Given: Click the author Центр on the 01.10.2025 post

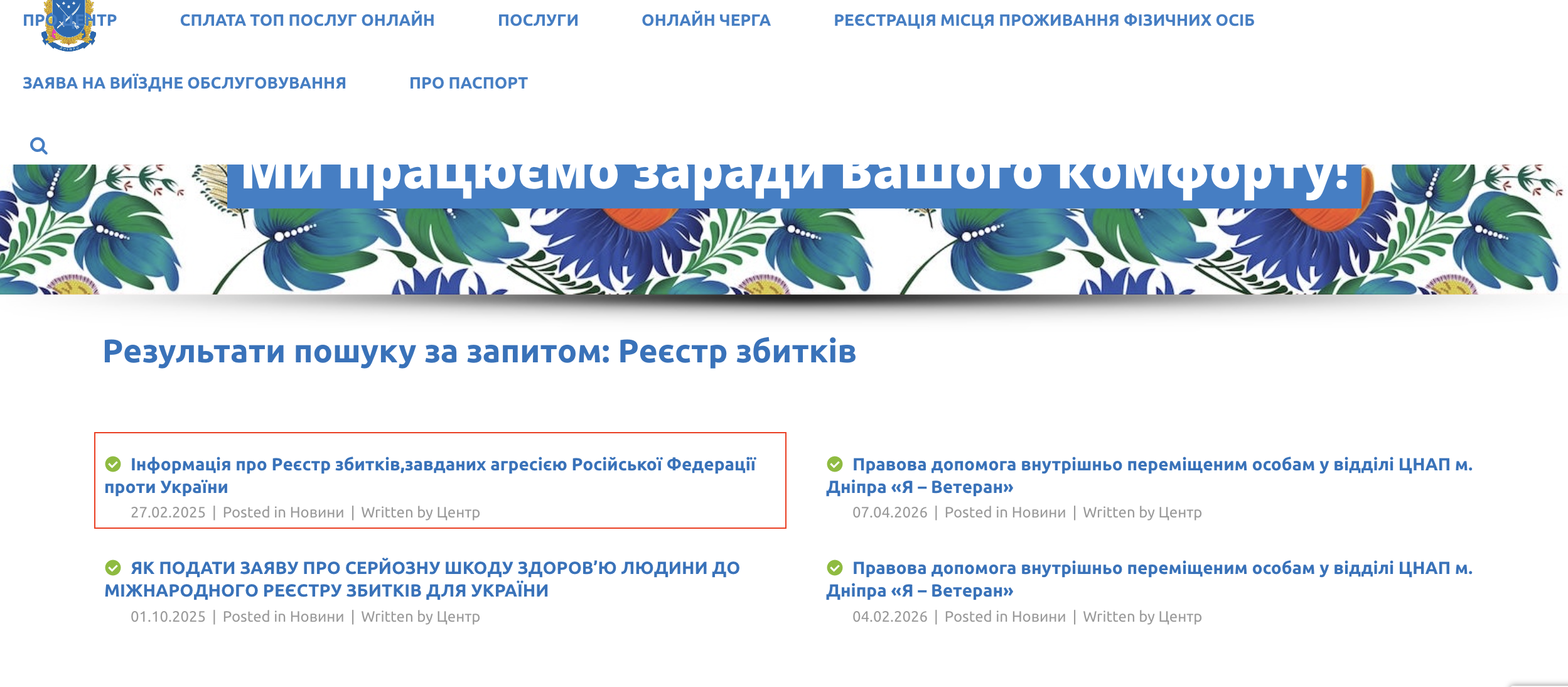Looking at the screenshot, I should point(458,617).
